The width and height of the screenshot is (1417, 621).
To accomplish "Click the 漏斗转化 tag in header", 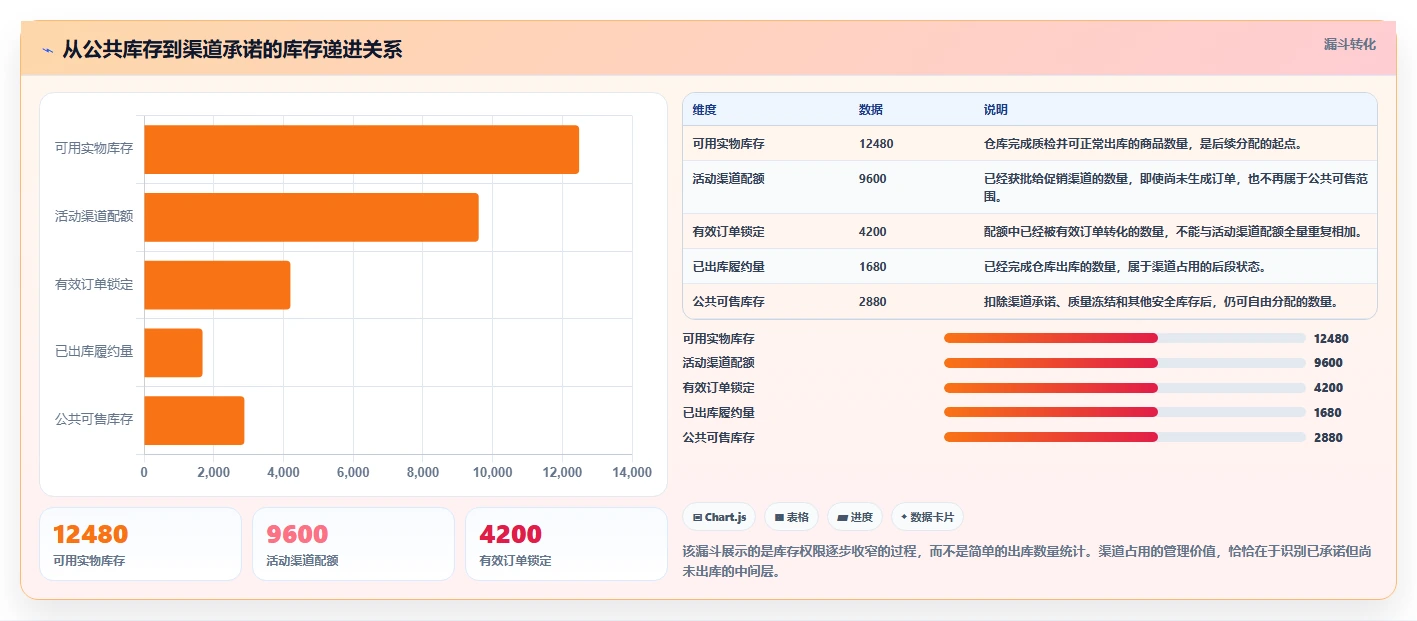I will coord(1349,44).
